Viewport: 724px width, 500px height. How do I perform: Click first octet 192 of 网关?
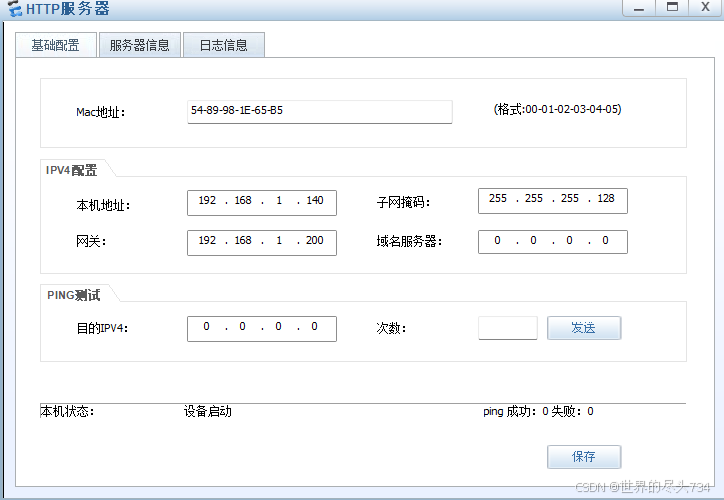coord(207,241)
